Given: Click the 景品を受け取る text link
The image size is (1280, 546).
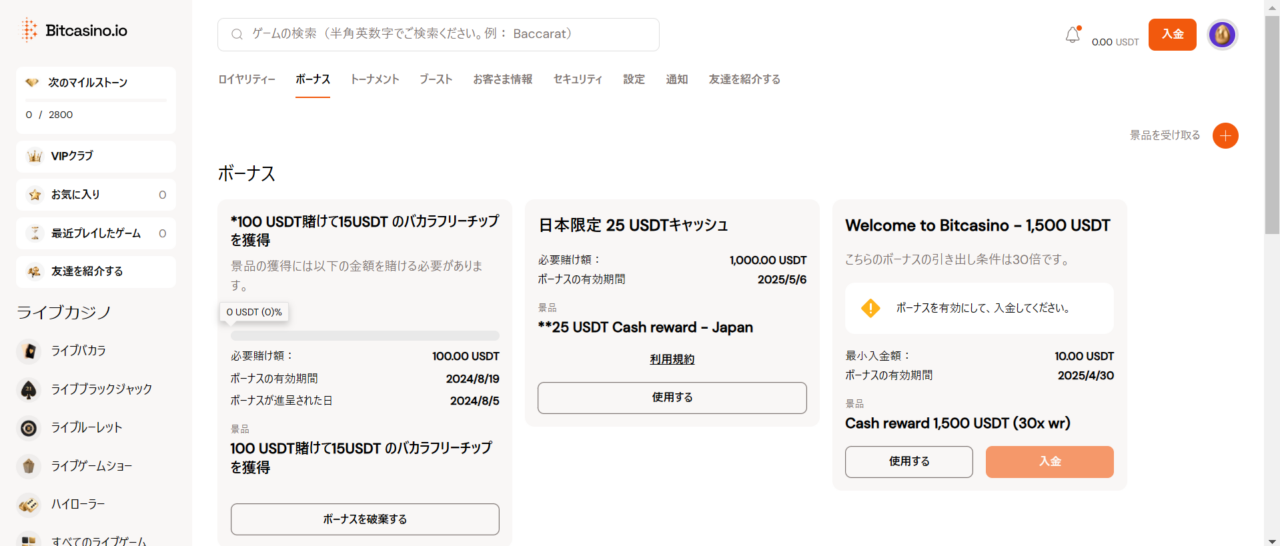Looking at the screenshot, I should pos(1165,135).
